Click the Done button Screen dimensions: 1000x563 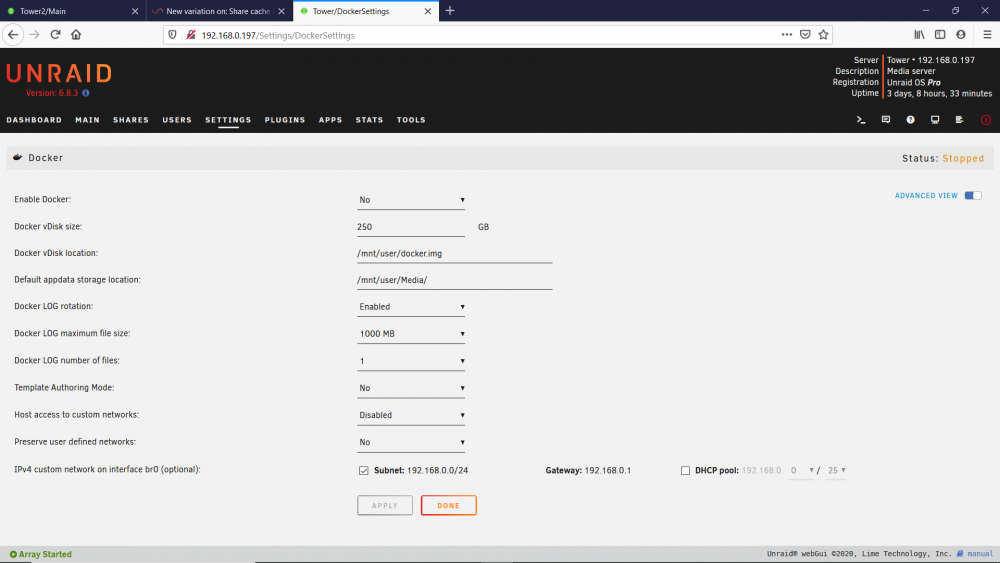(448, 506)
